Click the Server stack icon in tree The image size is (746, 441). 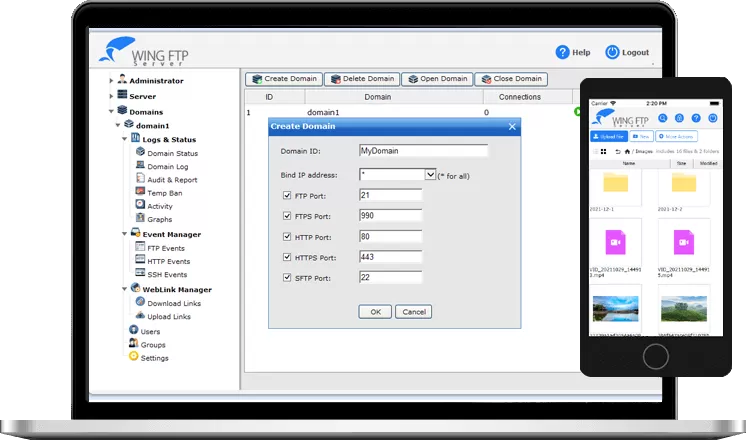[122, 94]
